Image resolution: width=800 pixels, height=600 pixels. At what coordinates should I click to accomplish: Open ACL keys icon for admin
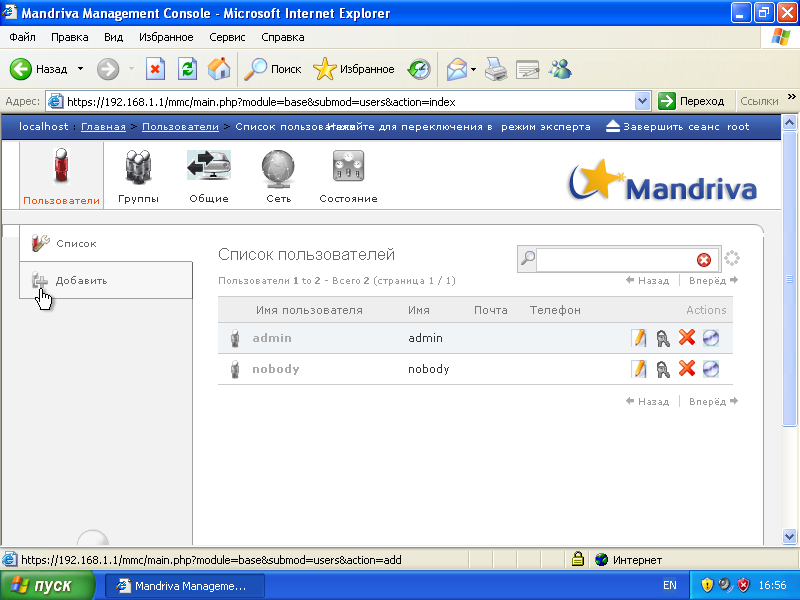click(663, 338)
